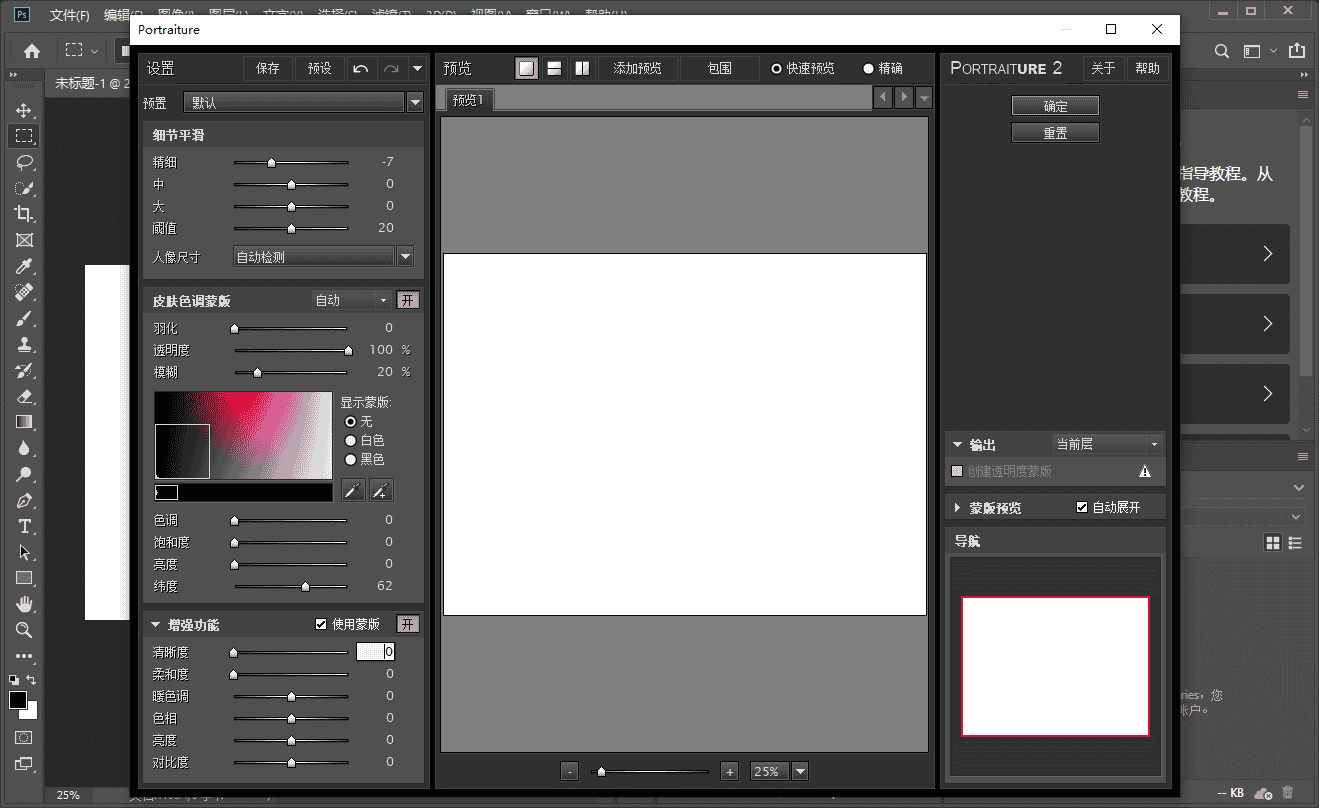
Task: Click the undo arrow in settings header
Action: tap(361, 69)
